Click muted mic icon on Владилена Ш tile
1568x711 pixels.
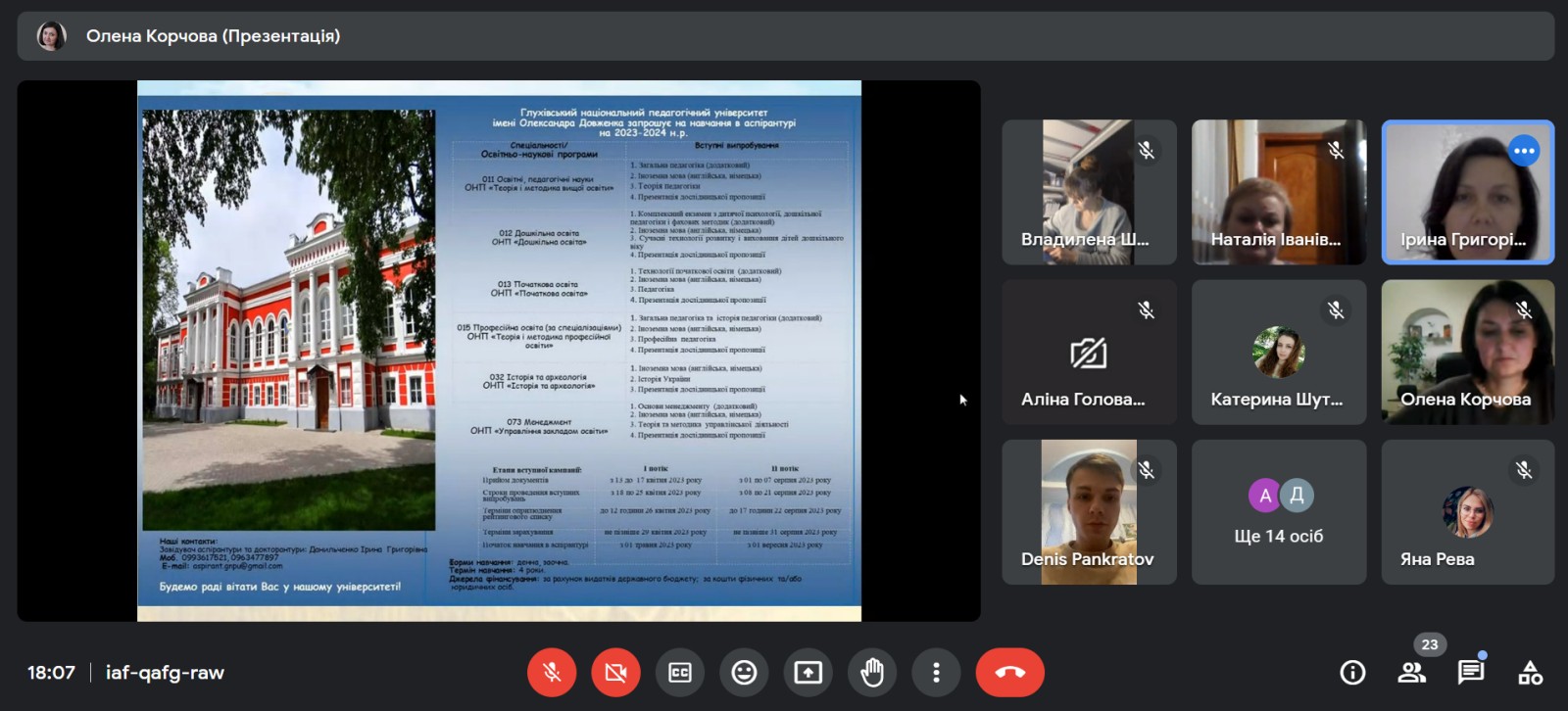1146,150
